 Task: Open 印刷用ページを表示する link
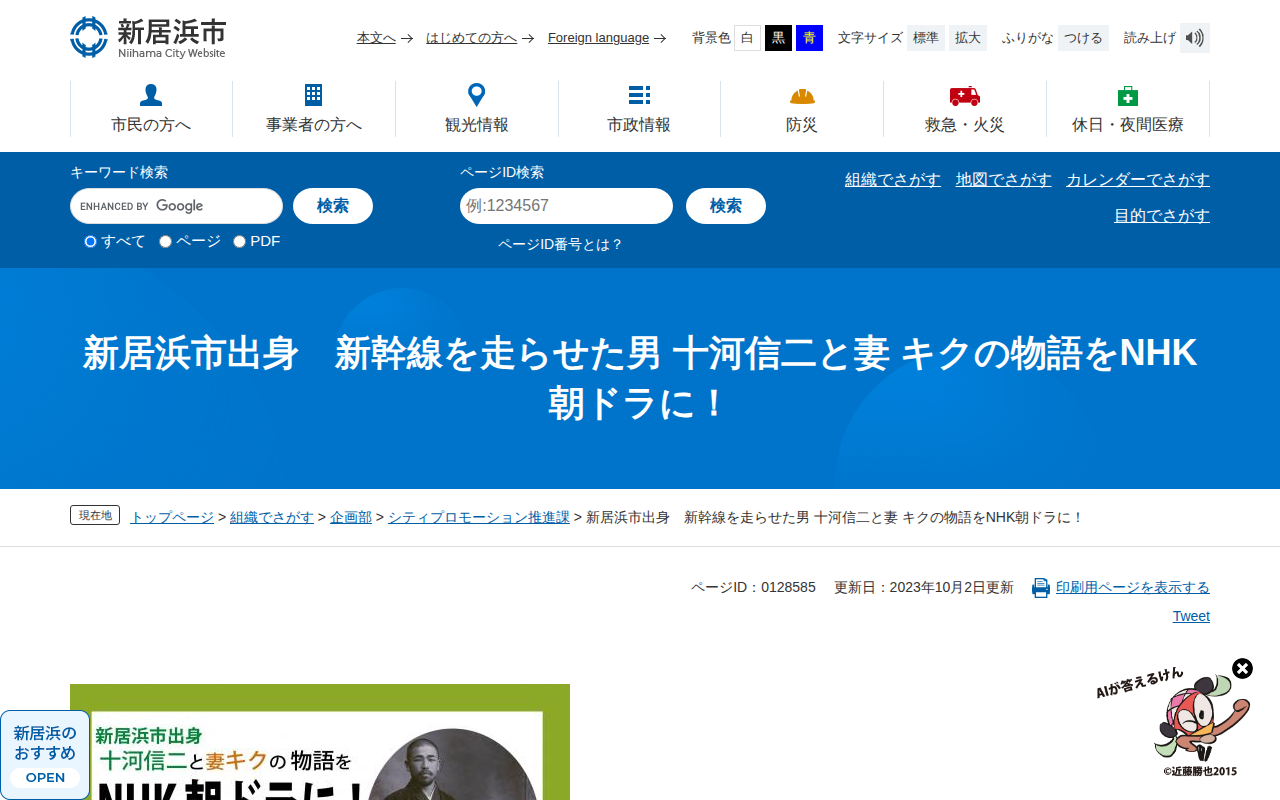(x=1133, y=587)
